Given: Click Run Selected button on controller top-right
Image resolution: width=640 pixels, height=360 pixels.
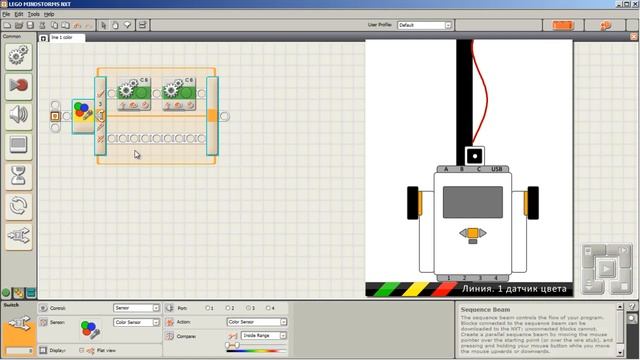Looking at the screenshot, I should [623, 251].
